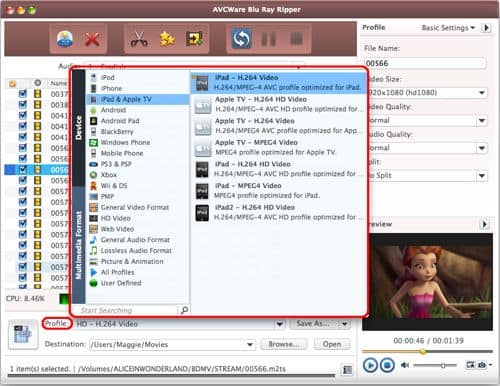Select the Xbox category
This screenshot has width=500, height=386.
(x=138, y=175)
